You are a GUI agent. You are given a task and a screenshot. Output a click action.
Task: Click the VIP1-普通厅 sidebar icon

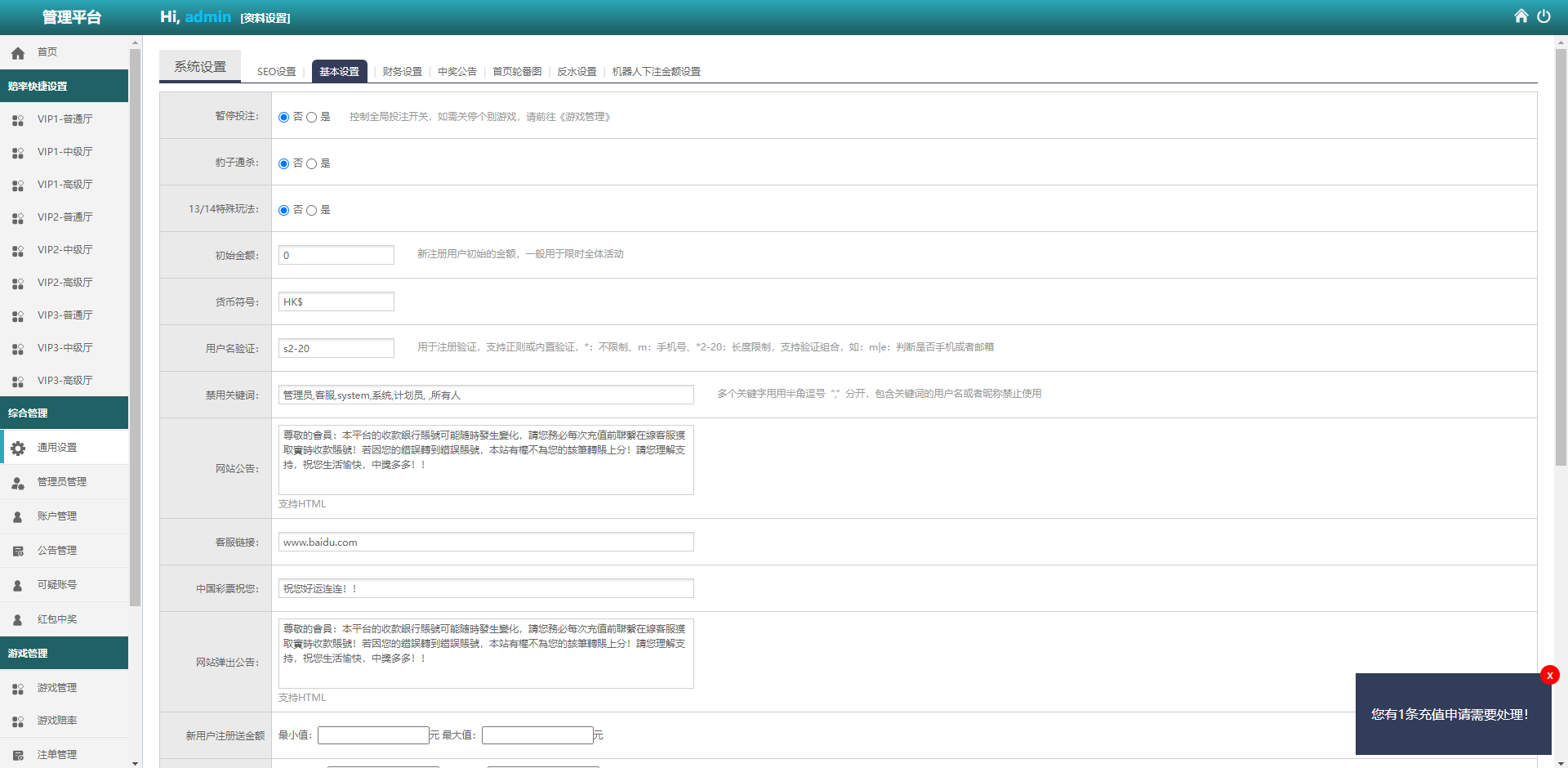(18, 120)
